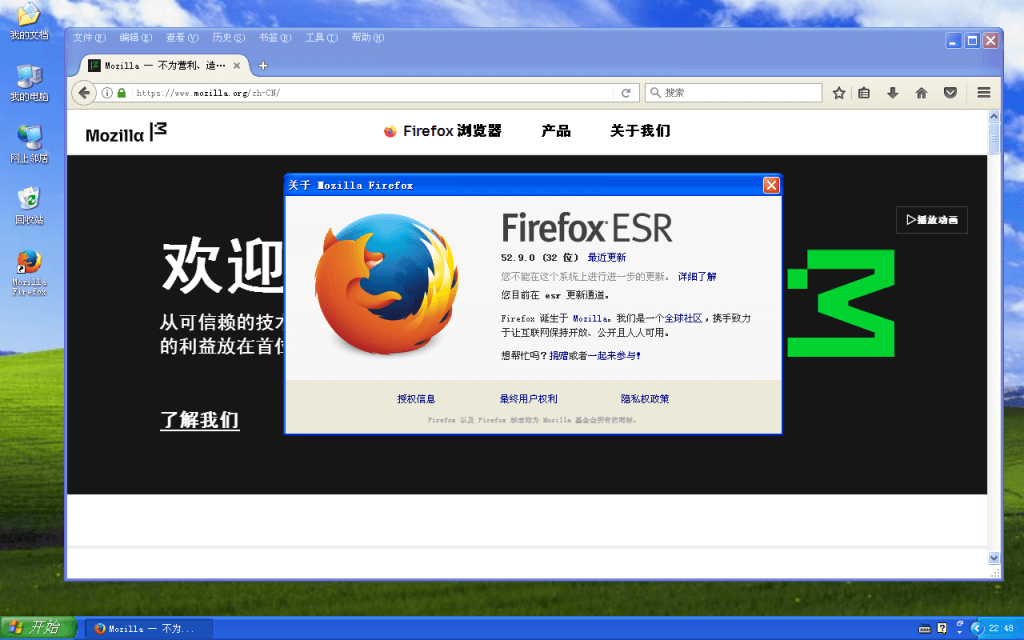This screenshot has height=640, width=1024.
Task: Open the site information icon in the URL bar
Action: pos(107,93)
